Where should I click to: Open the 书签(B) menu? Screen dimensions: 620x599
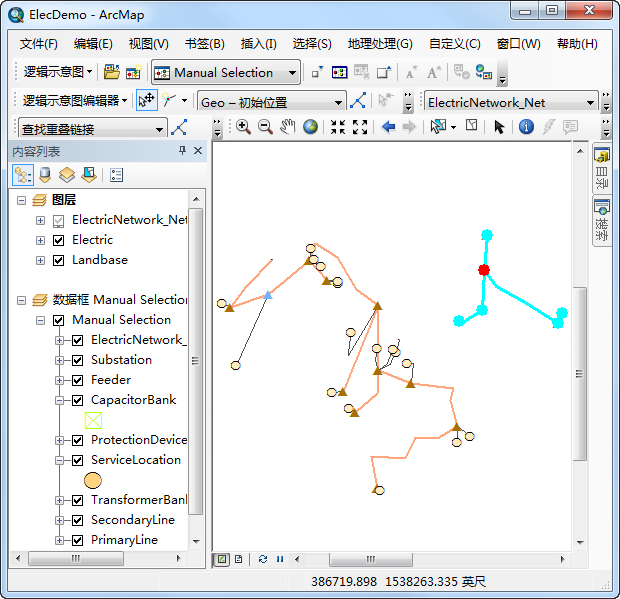[x=204, y=44]
